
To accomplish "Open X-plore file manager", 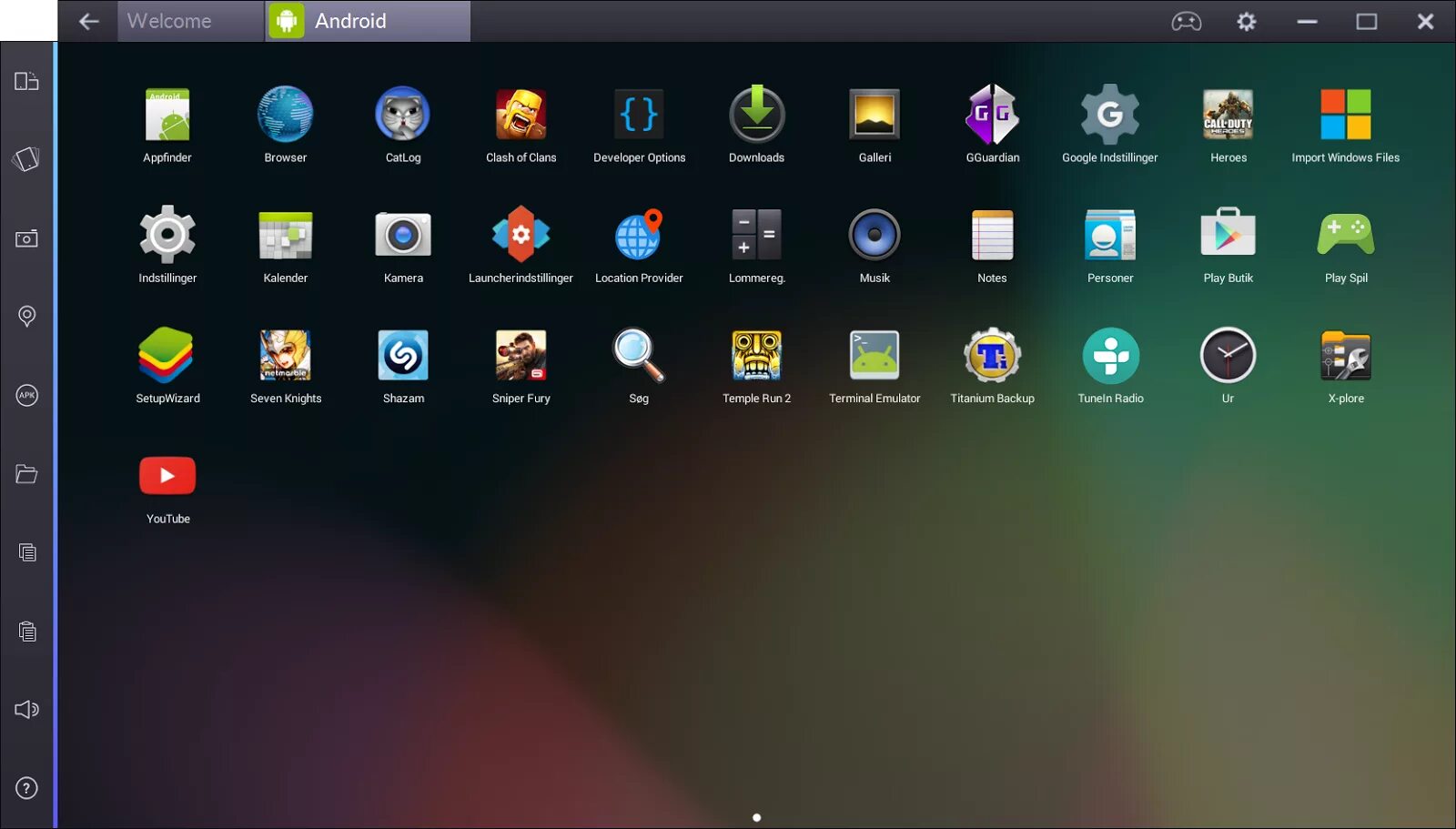I will click(x=1346, y=355).
